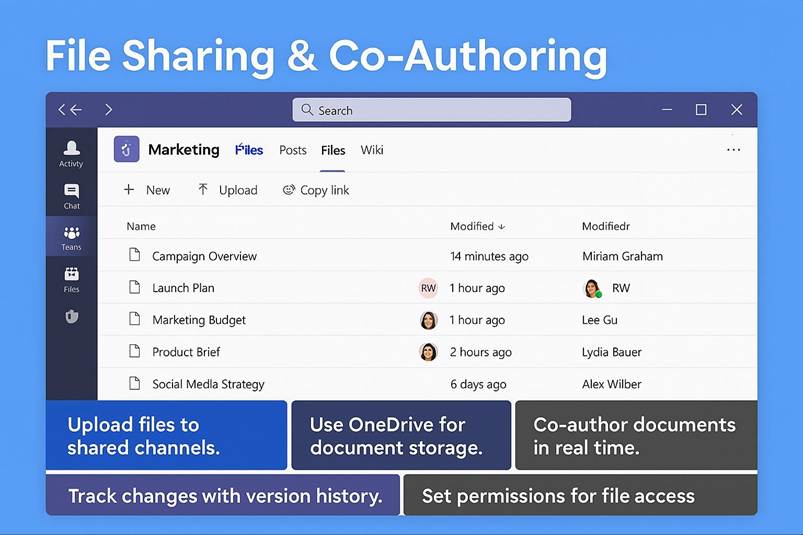Open Chat from the sidebar
The height and width of the screenshot is (535, 803).
coord(71,196)
